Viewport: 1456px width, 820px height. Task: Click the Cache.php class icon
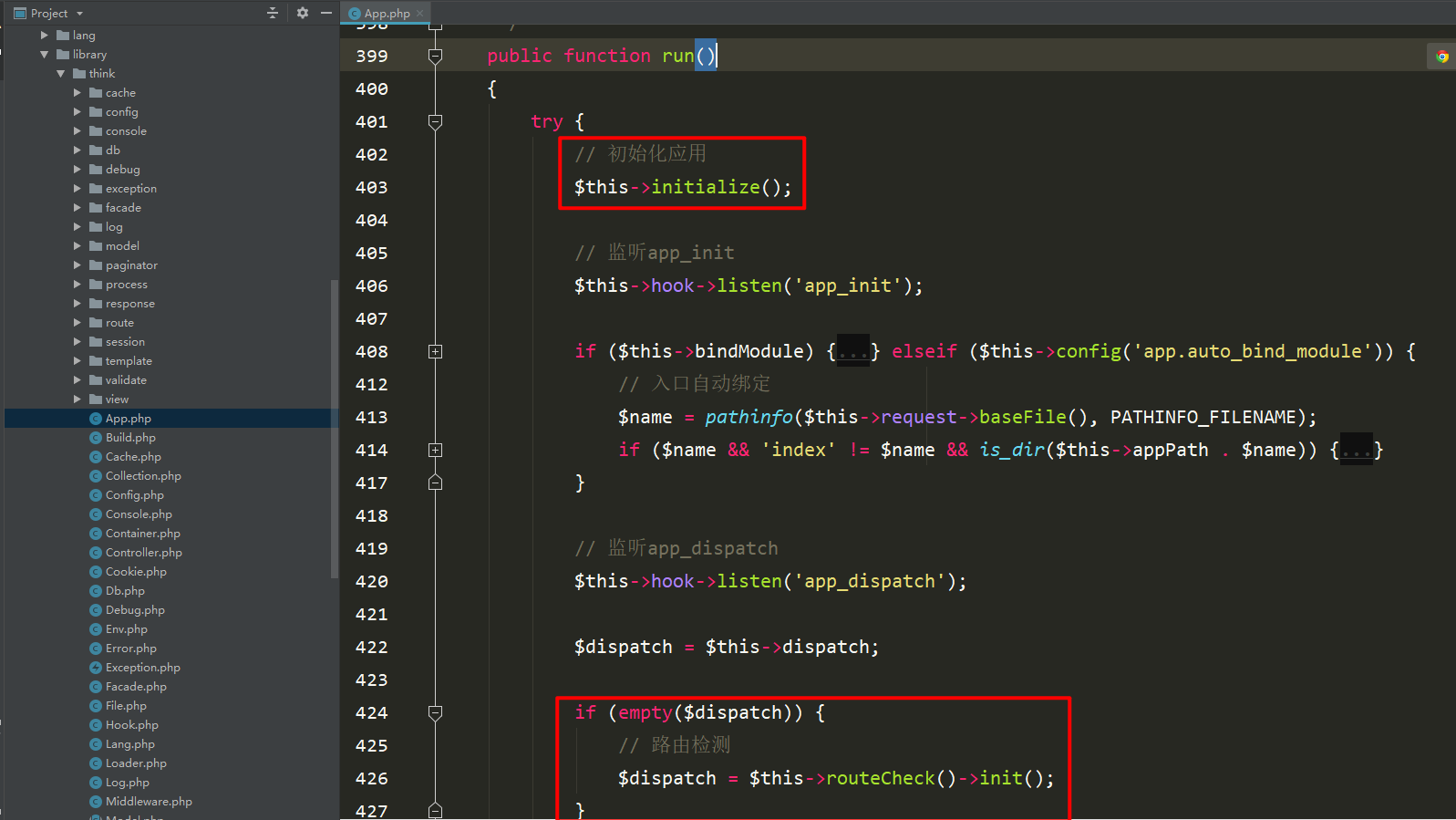[x=96, y=457]
